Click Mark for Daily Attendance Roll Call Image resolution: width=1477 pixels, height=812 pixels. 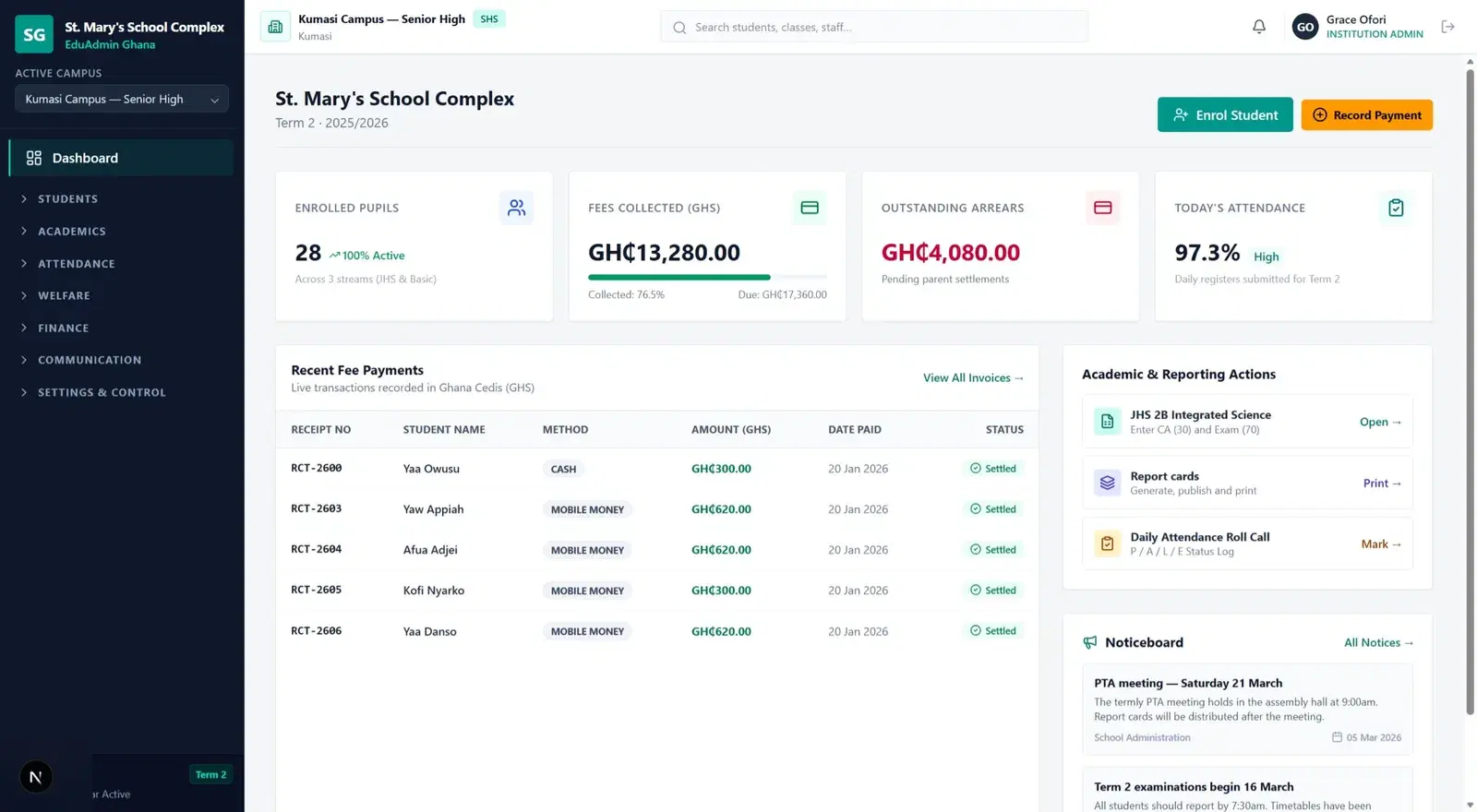coord(1381,544)
